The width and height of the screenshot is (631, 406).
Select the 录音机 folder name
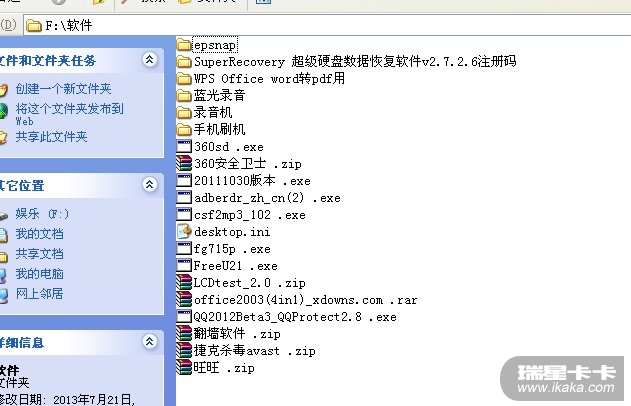click(213, 112)
